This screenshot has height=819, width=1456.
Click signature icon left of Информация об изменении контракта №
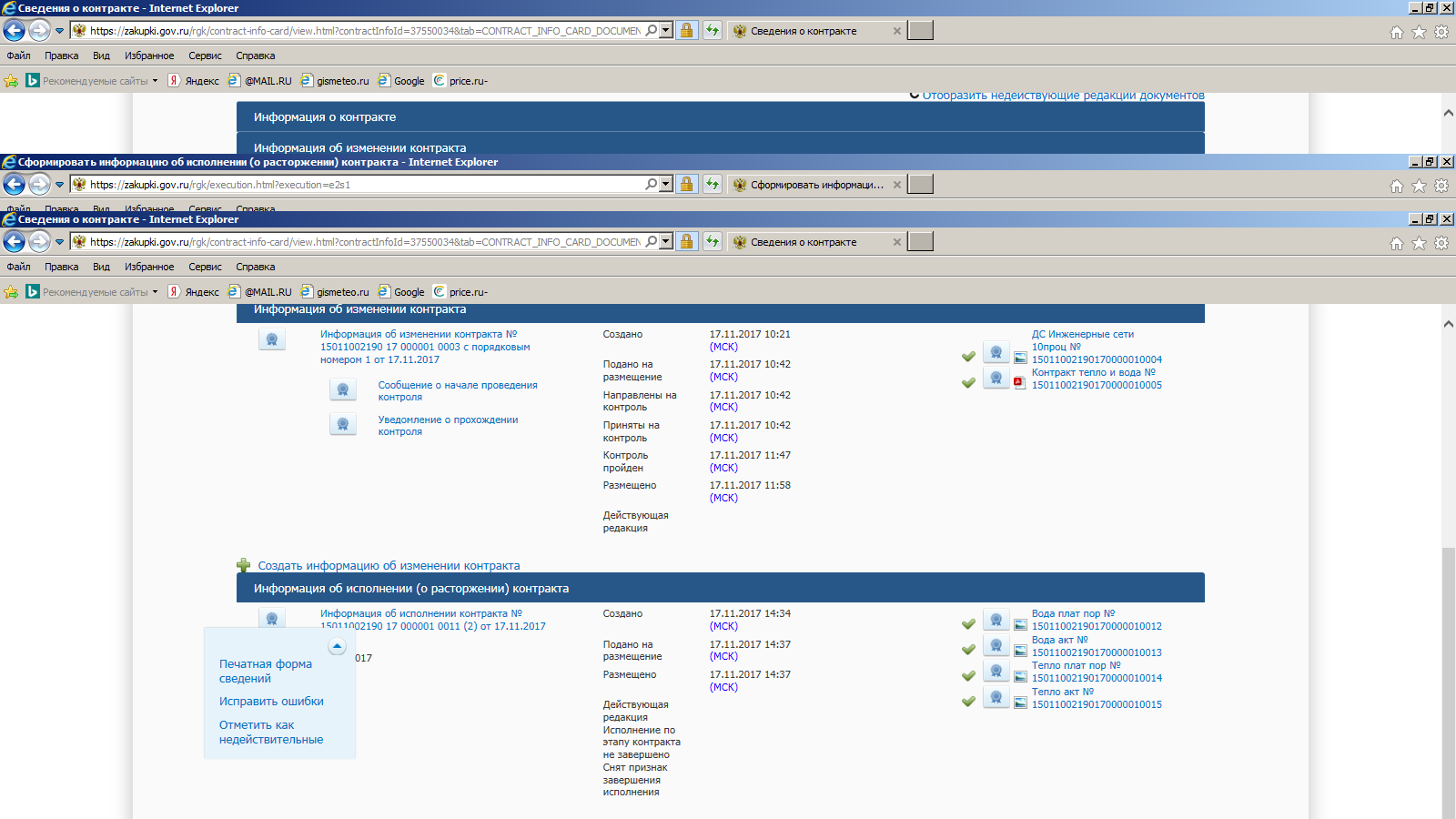(x=272, y=340)
